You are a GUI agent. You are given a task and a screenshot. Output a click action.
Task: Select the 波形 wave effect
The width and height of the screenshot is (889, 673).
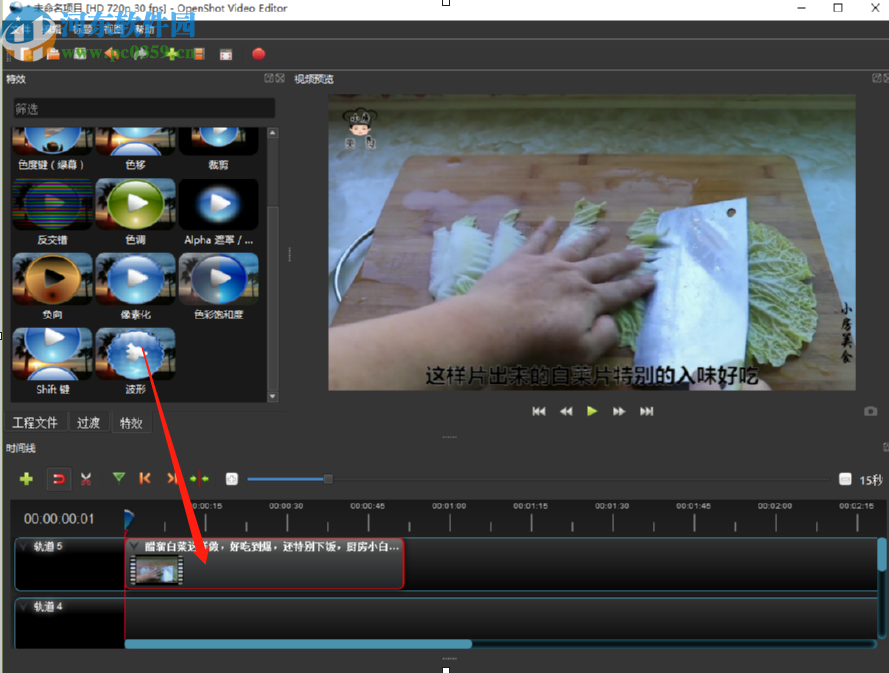pos(136,362)
